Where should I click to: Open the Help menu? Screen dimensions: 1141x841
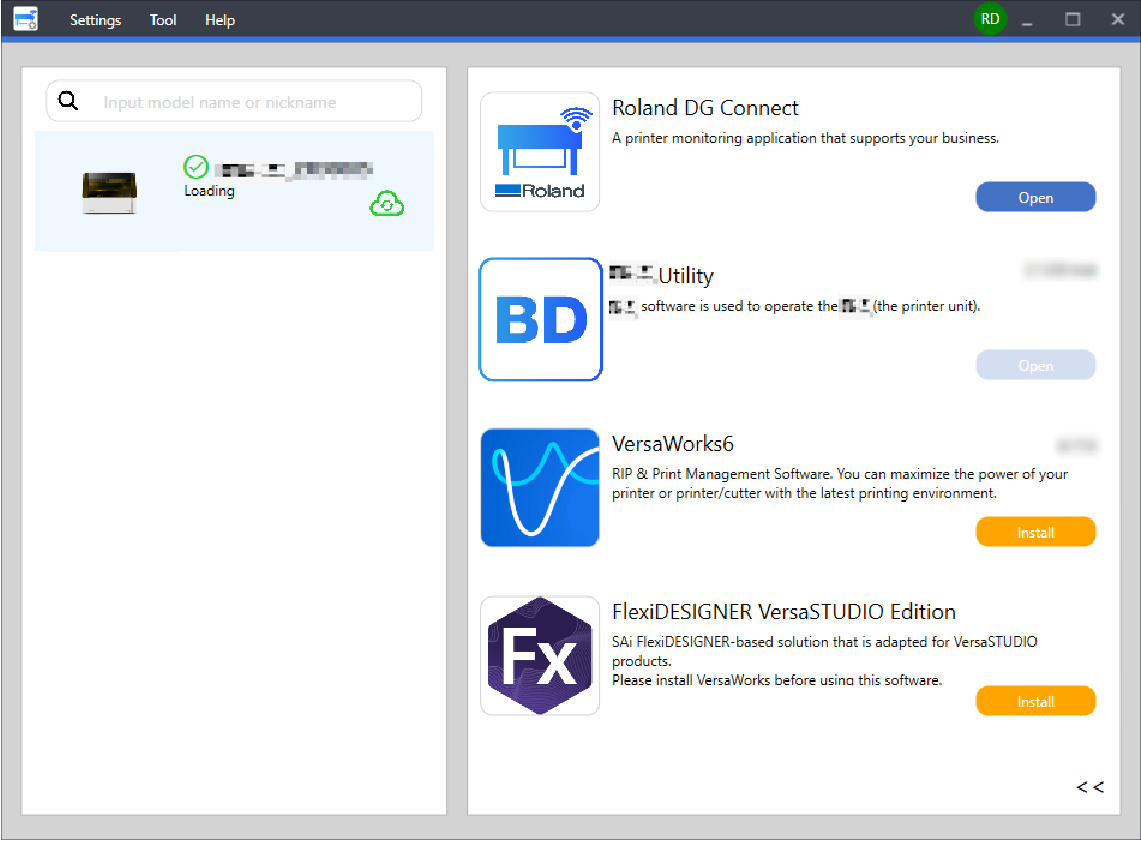(220, 20)
